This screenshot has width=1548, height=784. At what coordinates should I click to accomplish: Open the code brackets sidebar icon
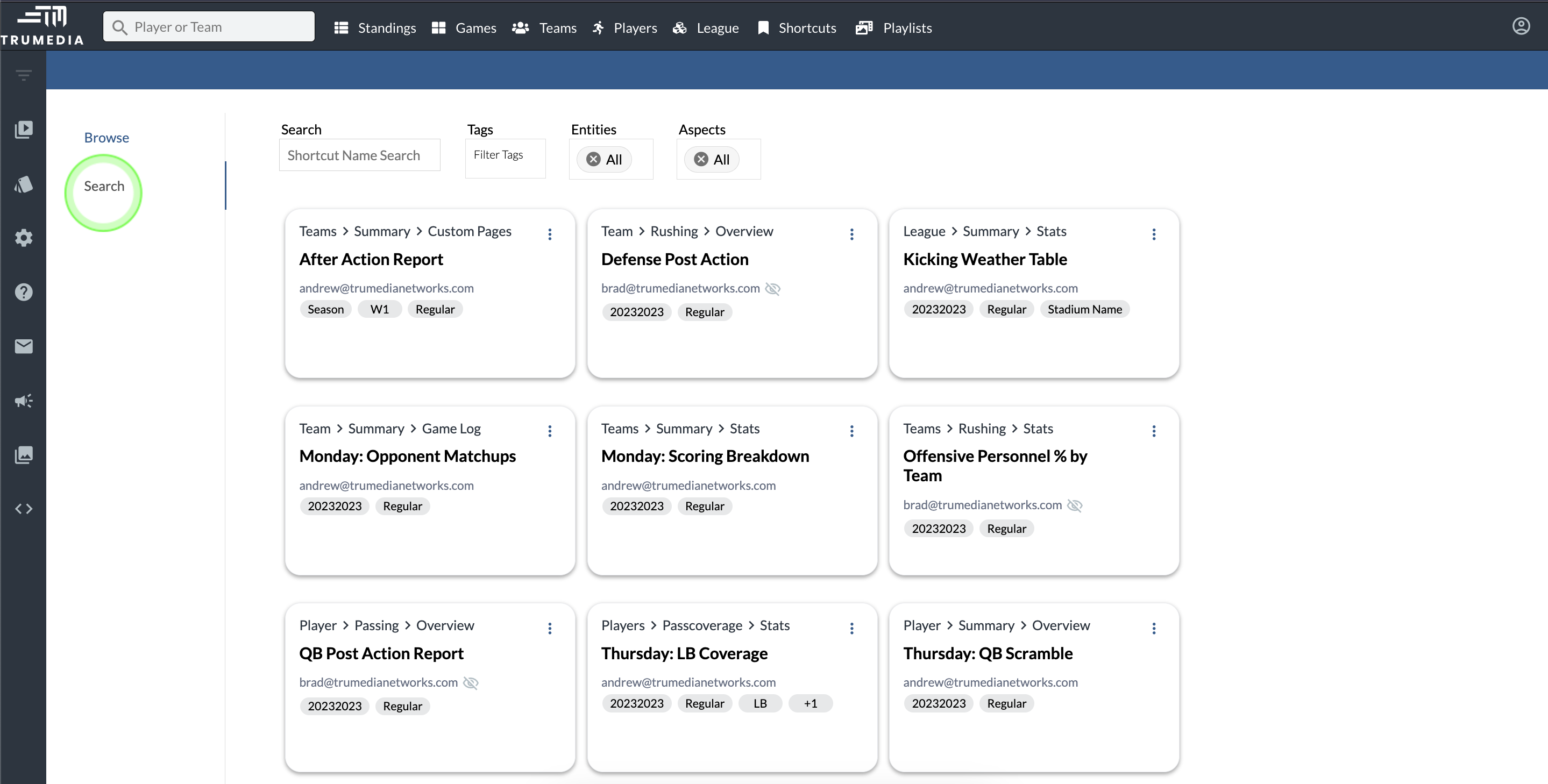point(24,509)
